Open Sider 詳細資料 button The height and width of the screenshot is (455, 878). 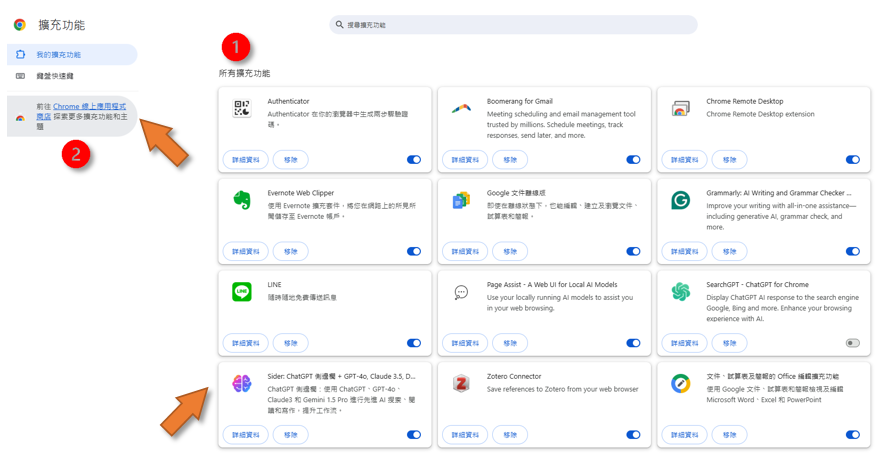coord(246,435)
